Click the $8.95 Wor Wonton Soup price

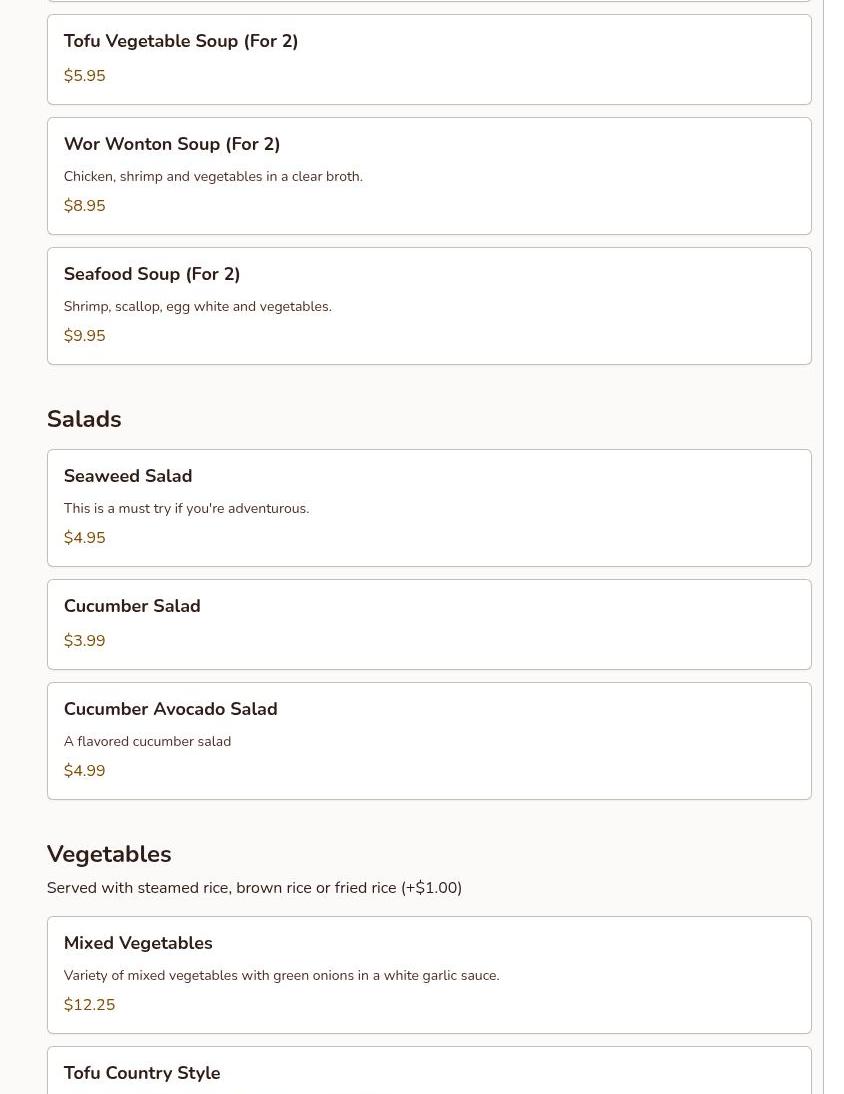point(84,206)
